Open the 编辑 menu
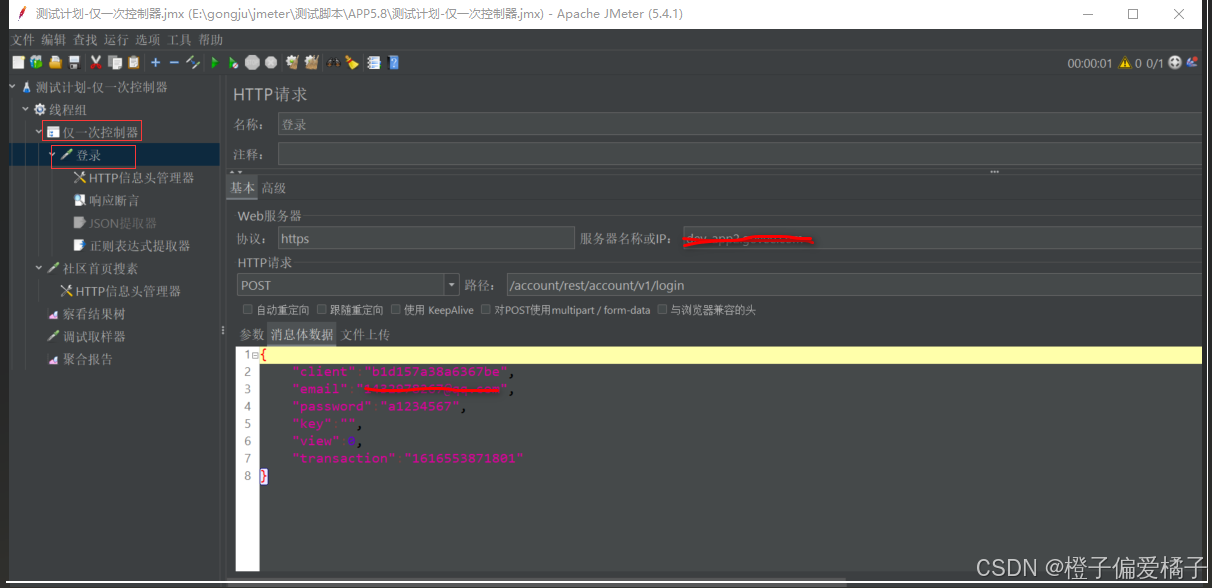Image resolution: width=1212 pixels, height=588 pixels. (x=54, y=40)
